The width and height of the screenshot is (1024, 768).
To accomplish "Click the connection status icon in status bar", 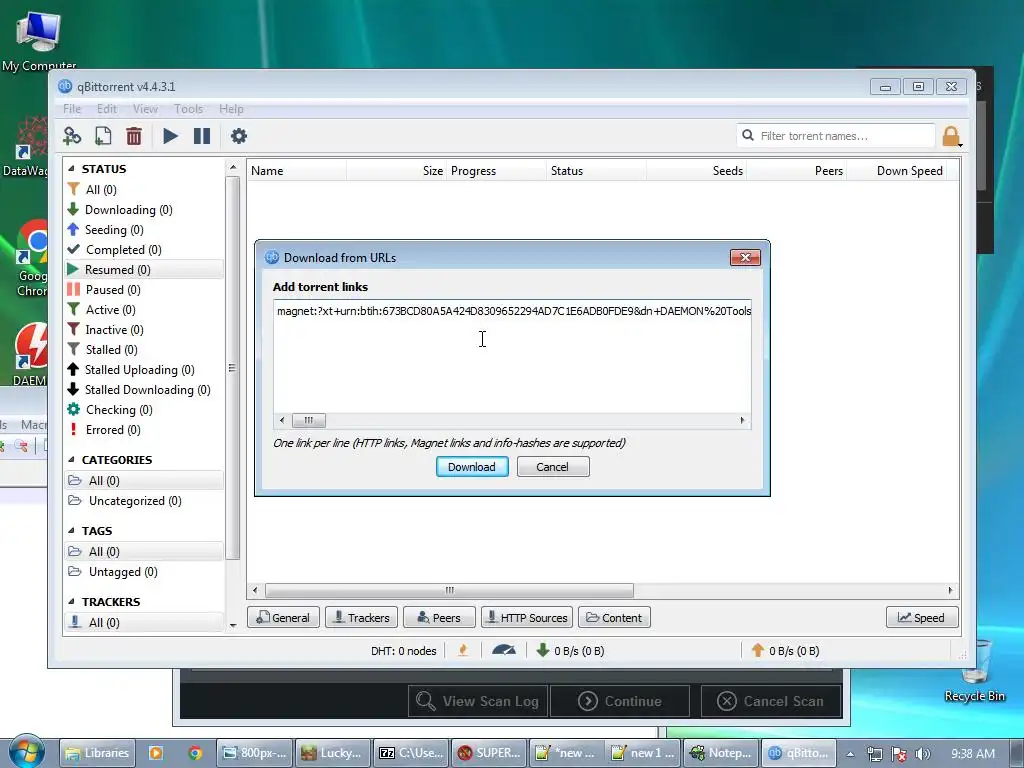I will (x=463, y=650).
